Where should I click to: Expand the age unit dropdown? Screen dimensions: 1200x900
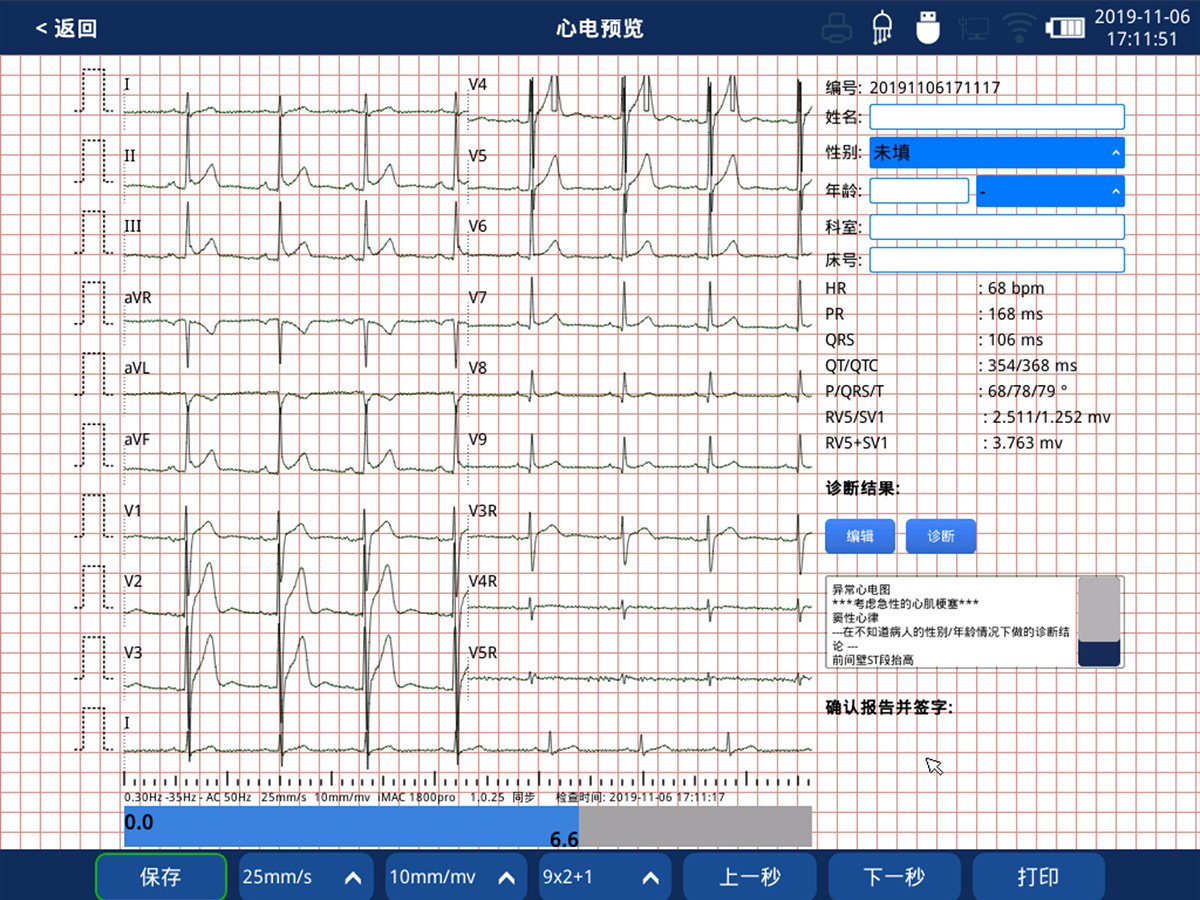click(1049, 191)
